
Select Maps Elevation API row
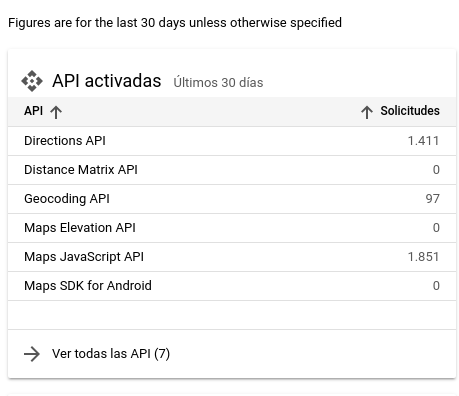tap(232, 228)
